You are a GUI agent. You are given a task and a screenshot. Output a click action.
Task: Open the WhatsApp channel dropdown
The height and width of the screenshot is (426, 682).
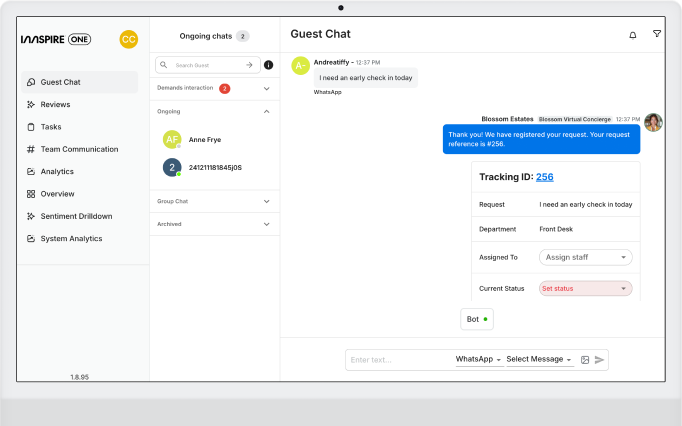point(479,359)
